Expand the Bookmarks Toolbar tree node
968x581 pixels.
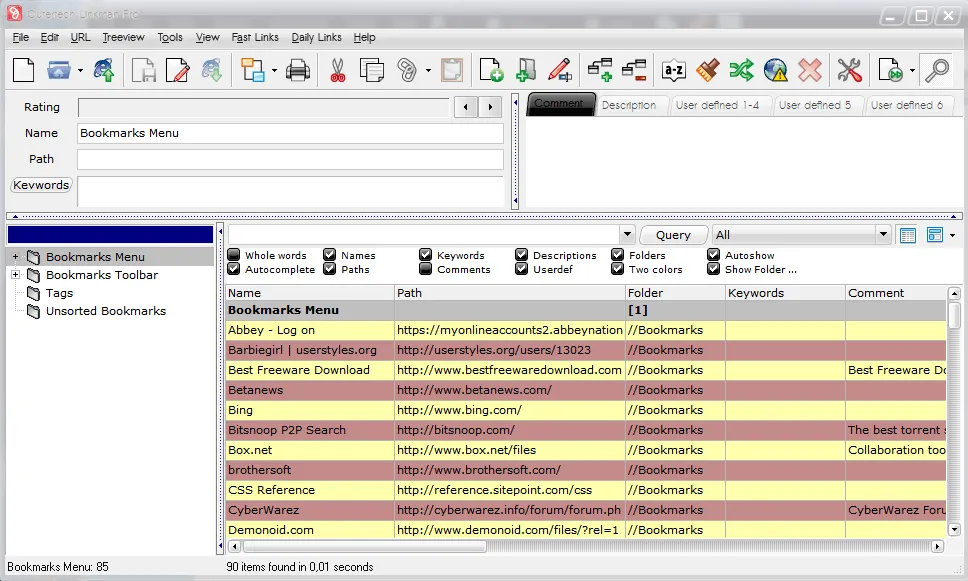(x=17, y=275)
